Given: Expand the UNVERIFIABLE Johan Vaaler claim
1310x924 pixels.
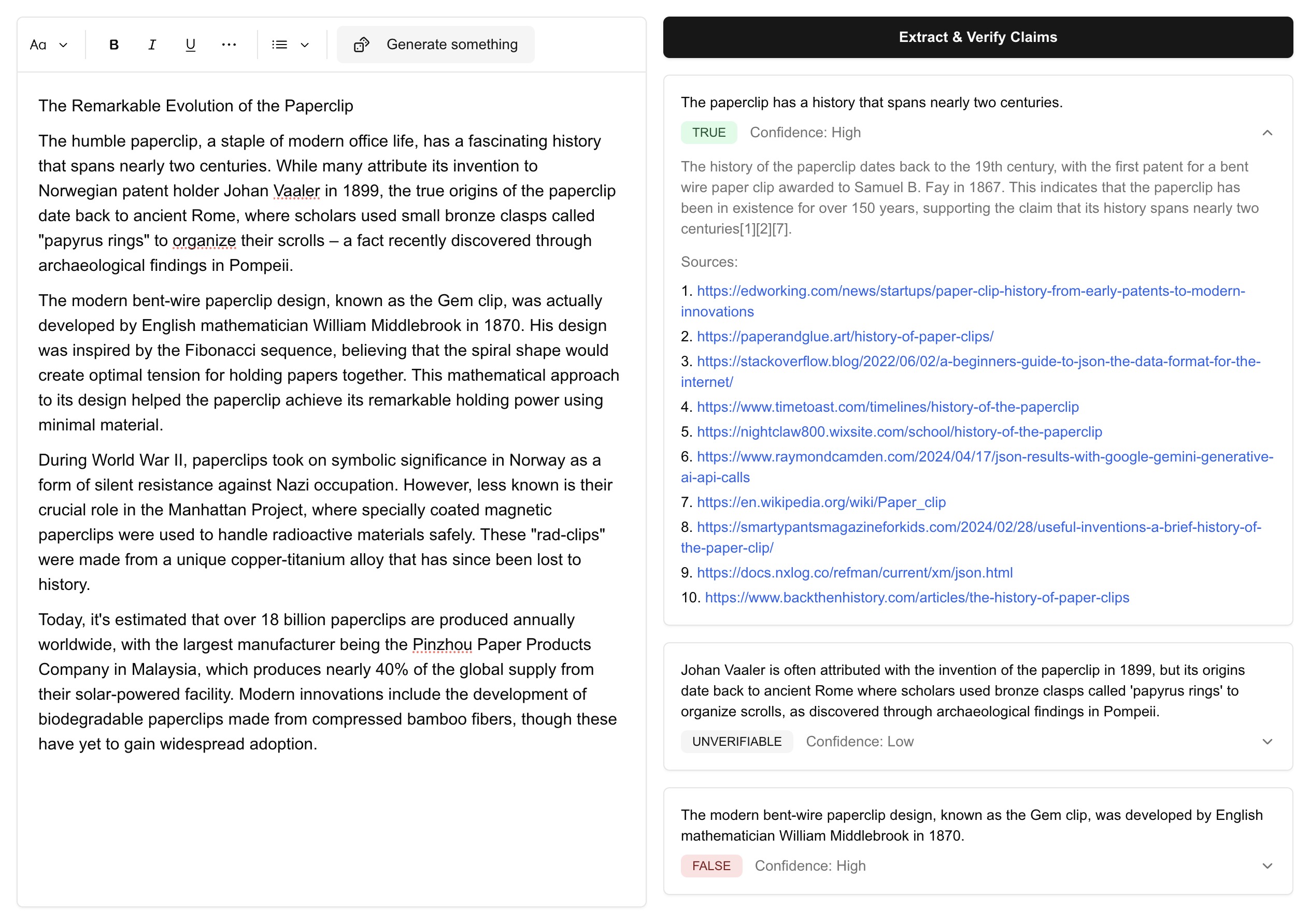Looking at the screenshot, I should (1266, 742).
